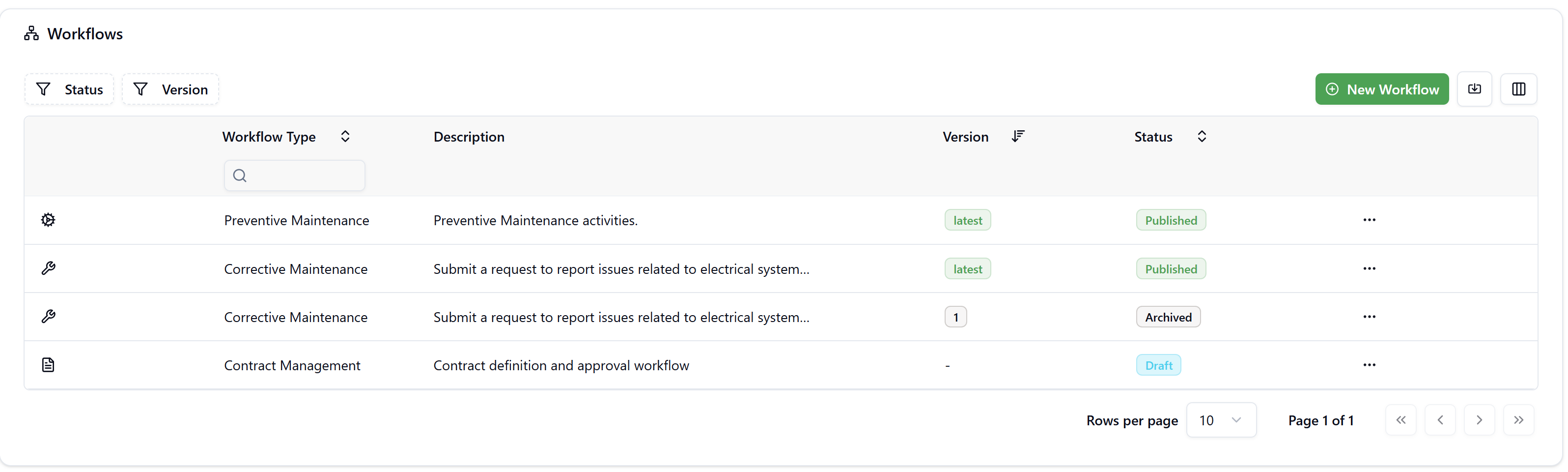
Task: Click the version 1 badge
Action: pyautogui.click(x=955, y=317)
